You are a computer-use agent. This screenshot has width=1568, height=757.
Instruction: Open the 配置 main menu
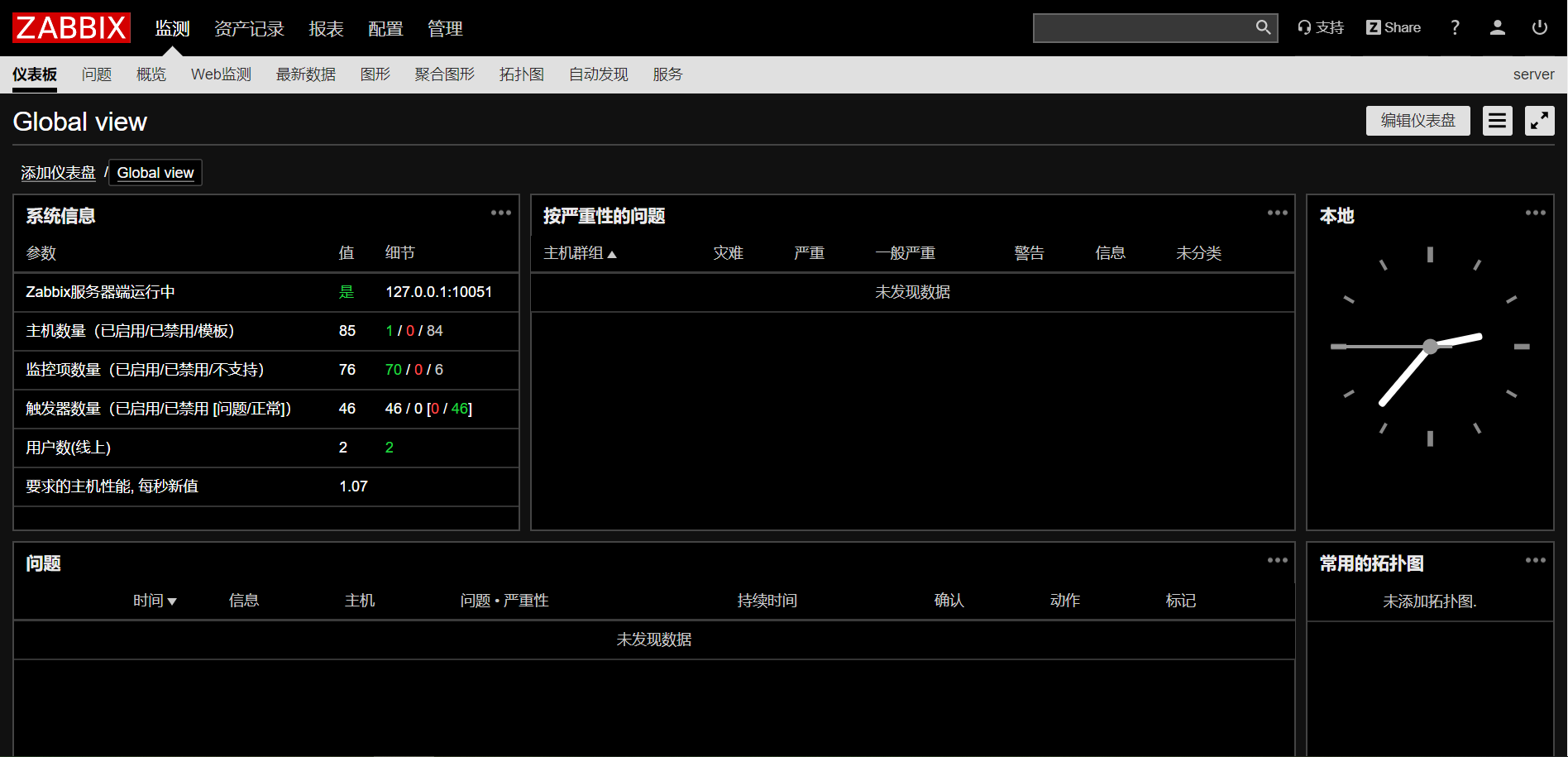[x=385, y=29]
